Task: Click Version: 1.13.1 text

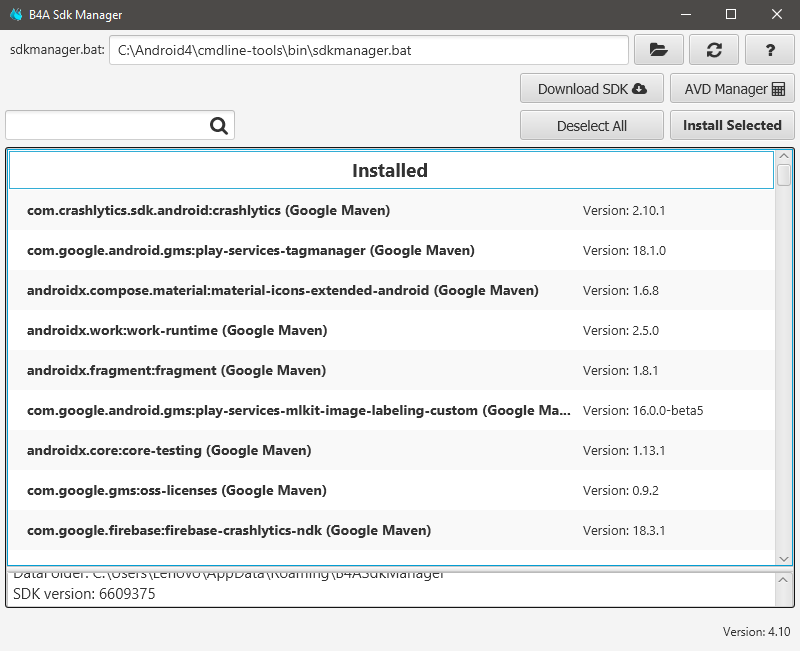Action: (x=624, y=450)
